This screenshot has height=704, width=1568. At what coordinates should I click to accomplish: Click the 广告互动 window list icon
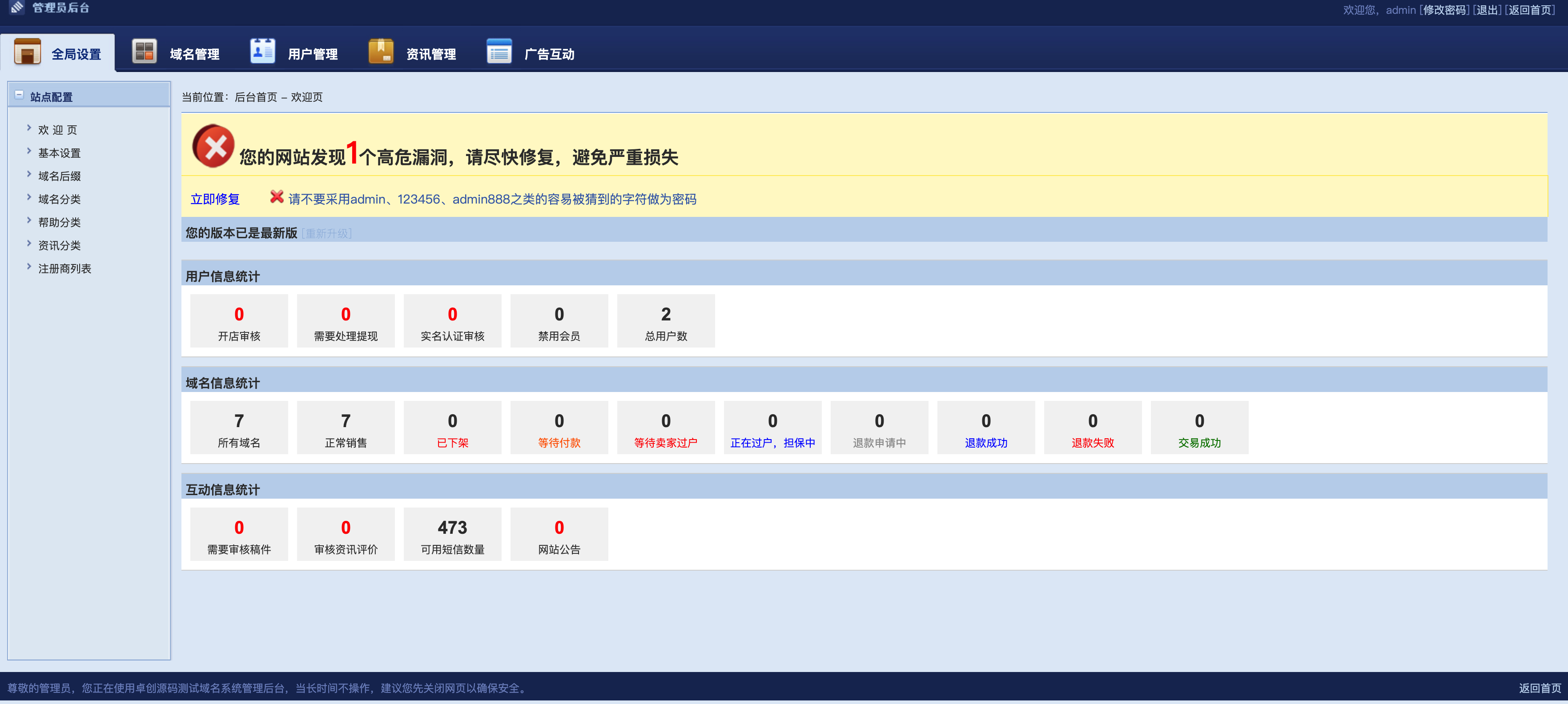[x=499, y=51]
